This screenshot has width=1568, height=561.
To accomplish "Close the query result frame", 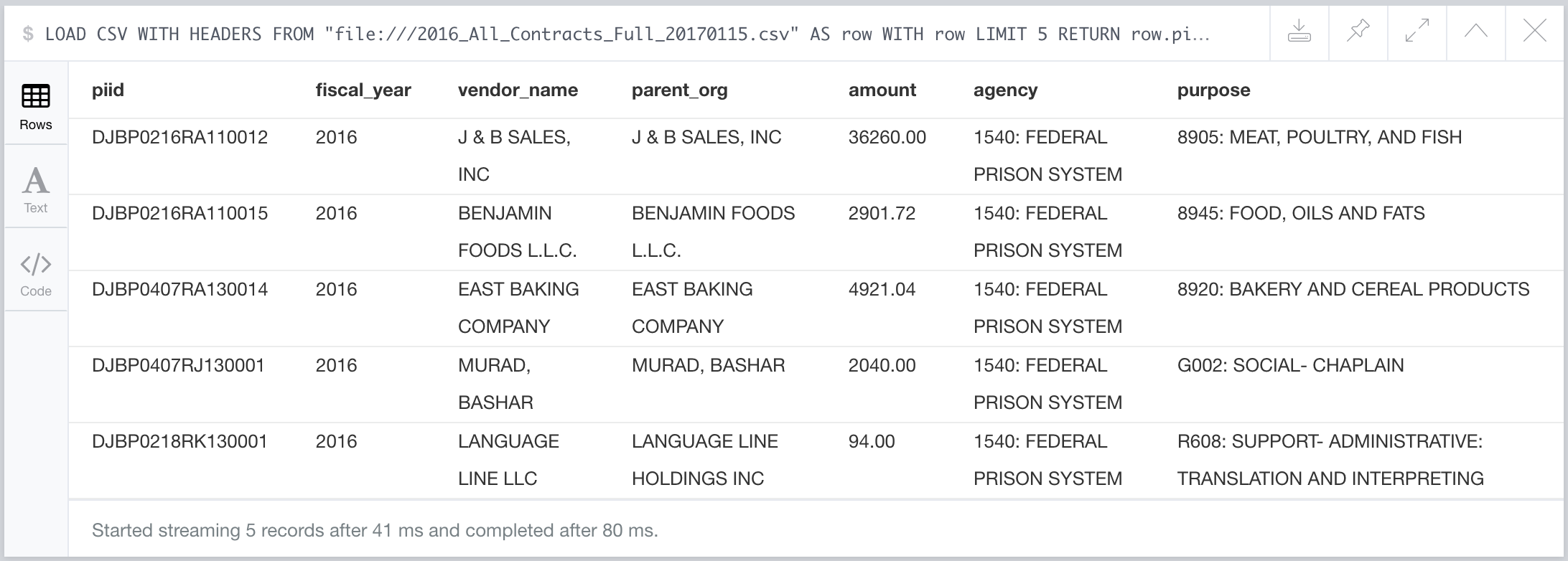I will click(x=1534, y=32).
